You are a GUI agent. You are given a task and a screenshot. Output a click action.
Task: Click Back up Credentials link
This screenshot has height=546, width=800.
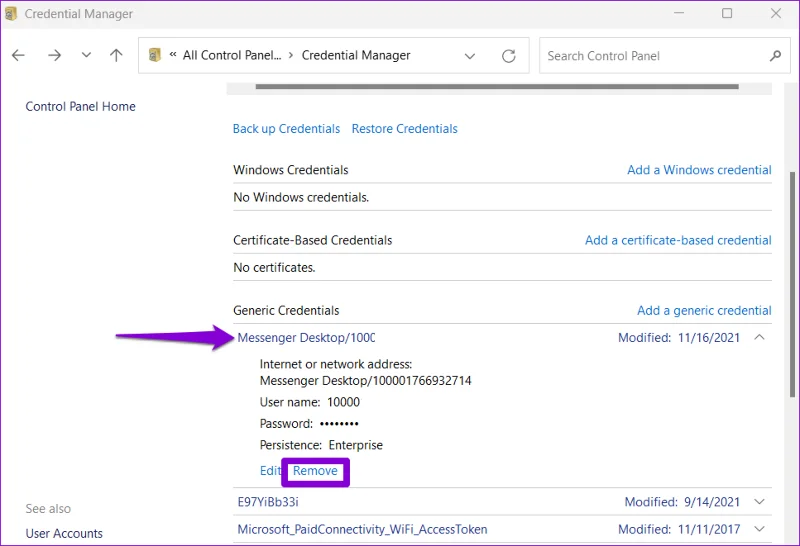pyautogui.click(x=286, y=129)
